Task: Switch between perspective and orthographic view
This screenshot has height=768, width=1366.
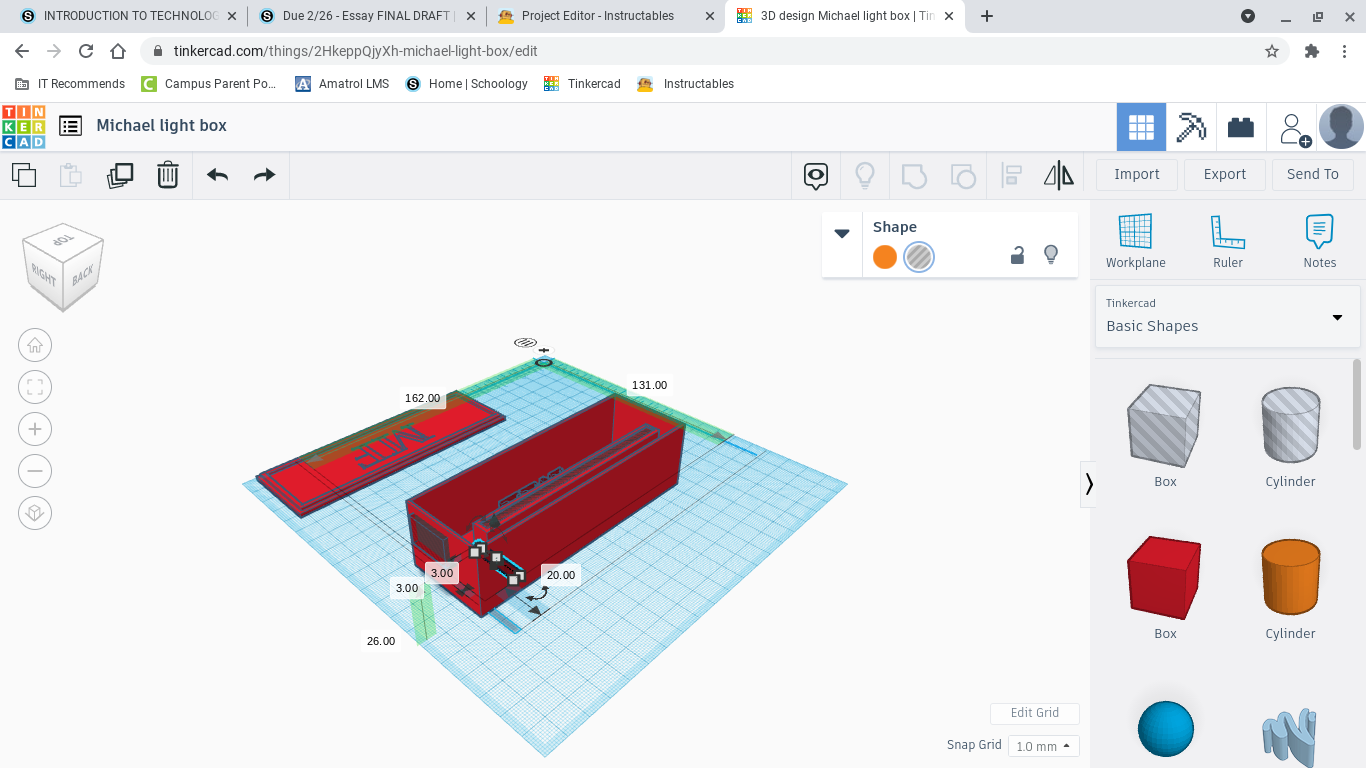Action: pyautogui.click(x=35, y=513)
